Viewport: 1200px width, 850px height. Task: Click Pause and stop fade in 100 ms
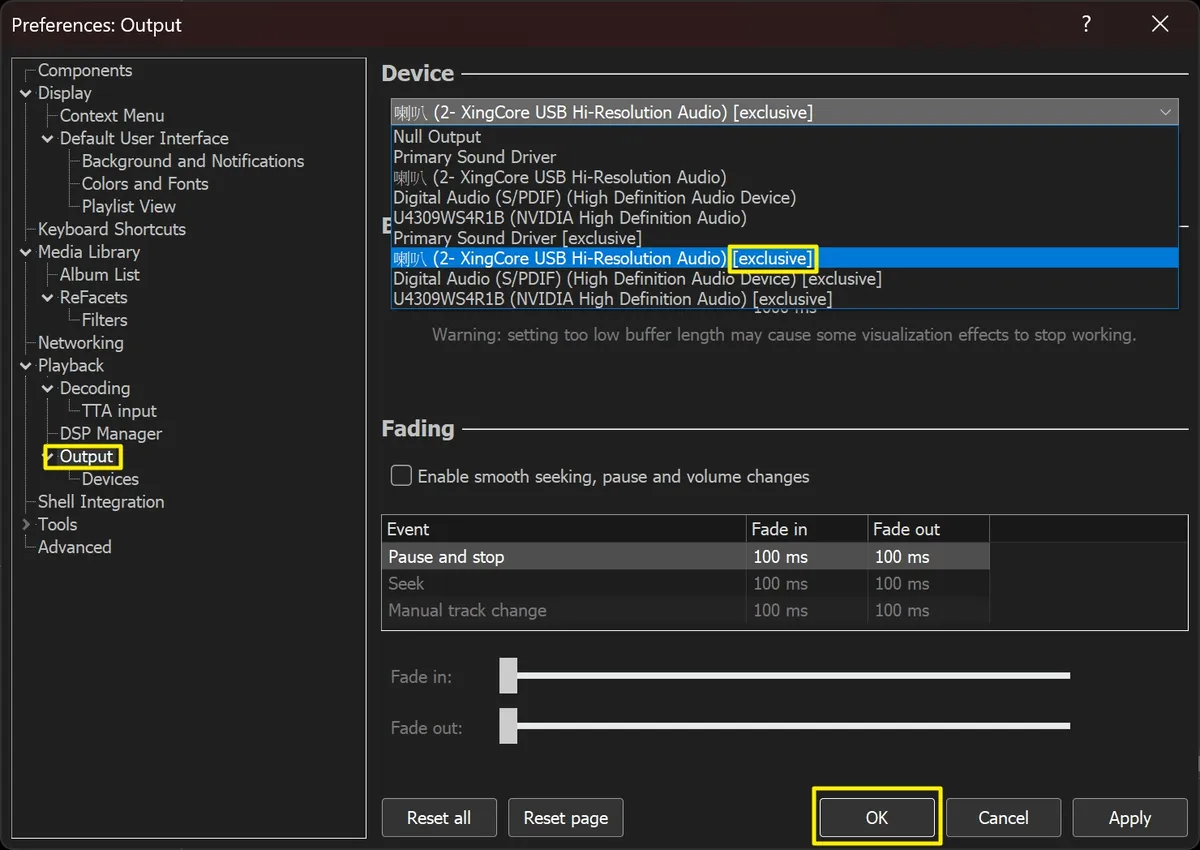tap(780, 557)
